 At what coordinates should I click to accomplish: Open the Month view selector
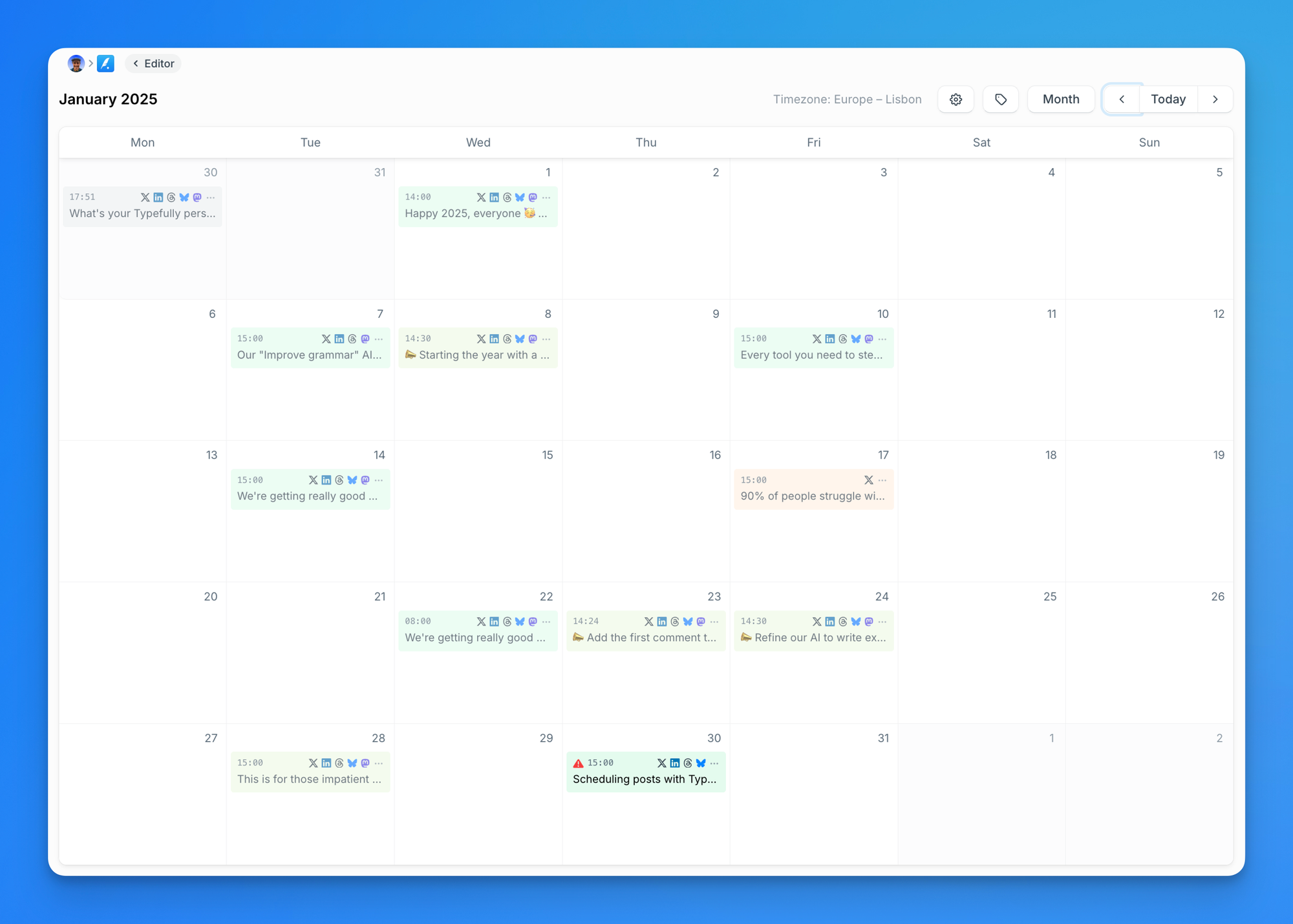click(x=1060, y=99)
